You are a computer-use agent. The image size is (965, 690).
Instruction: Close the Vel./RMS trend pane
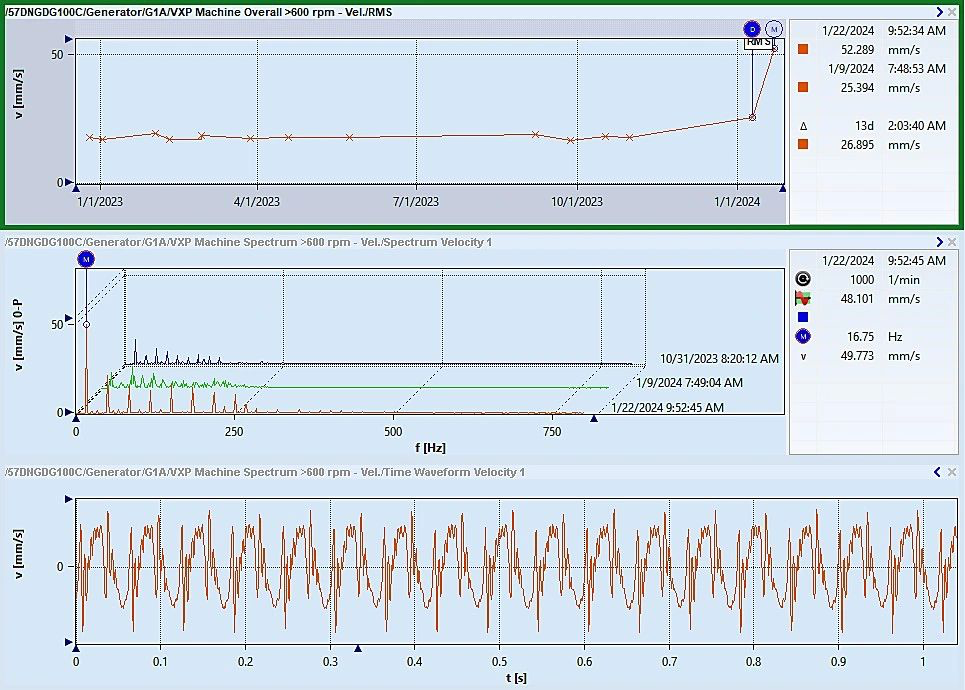point(952,12)
